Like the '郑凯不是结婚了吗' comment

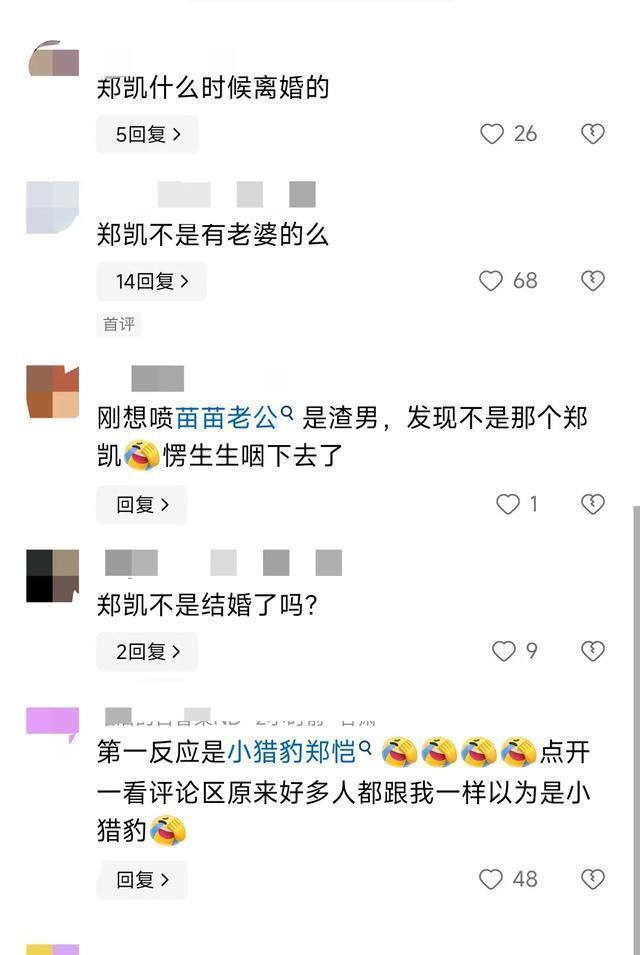[x=504, y=651]
